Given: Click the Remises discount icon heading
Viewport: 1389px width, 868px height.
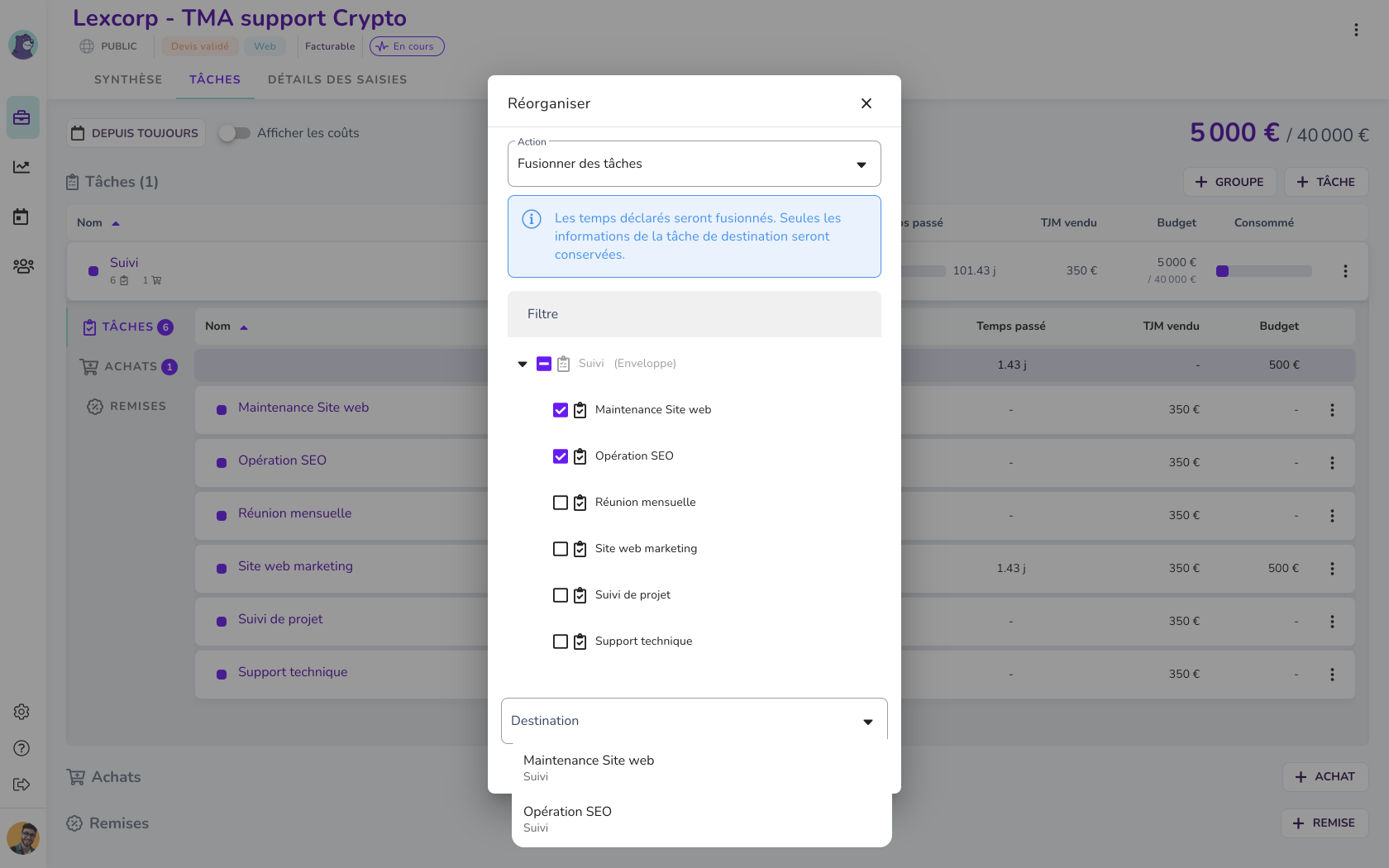Looking at the screenshot, I should tap(74, 823).
